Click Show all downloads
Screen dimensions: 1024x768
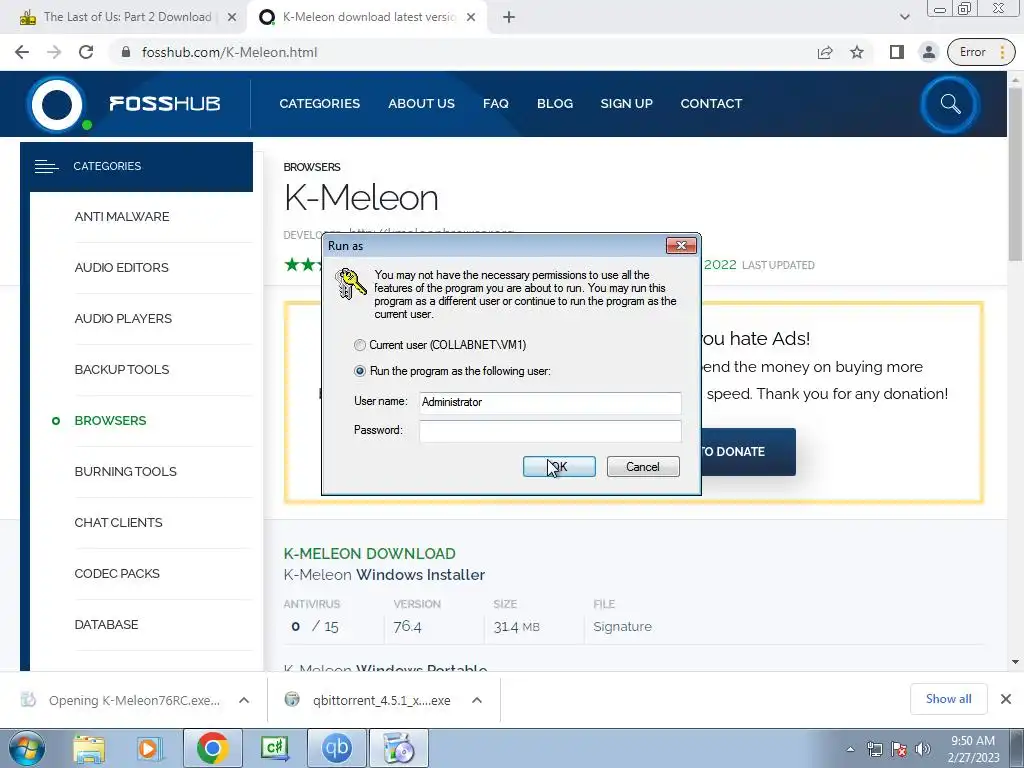(948, 699)
